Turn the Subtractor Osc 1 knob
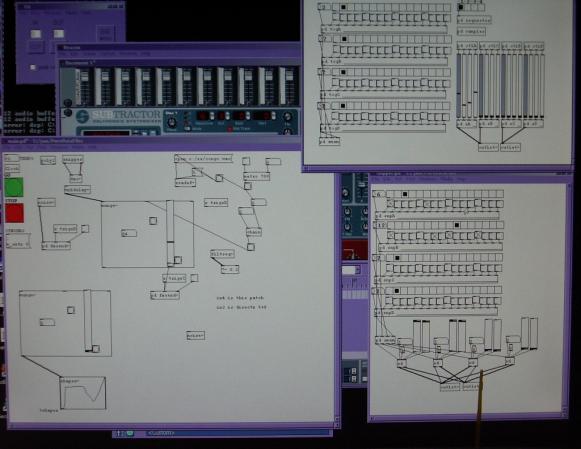The height and width of the screenshot is (449, 581). (x=171, y=122)
